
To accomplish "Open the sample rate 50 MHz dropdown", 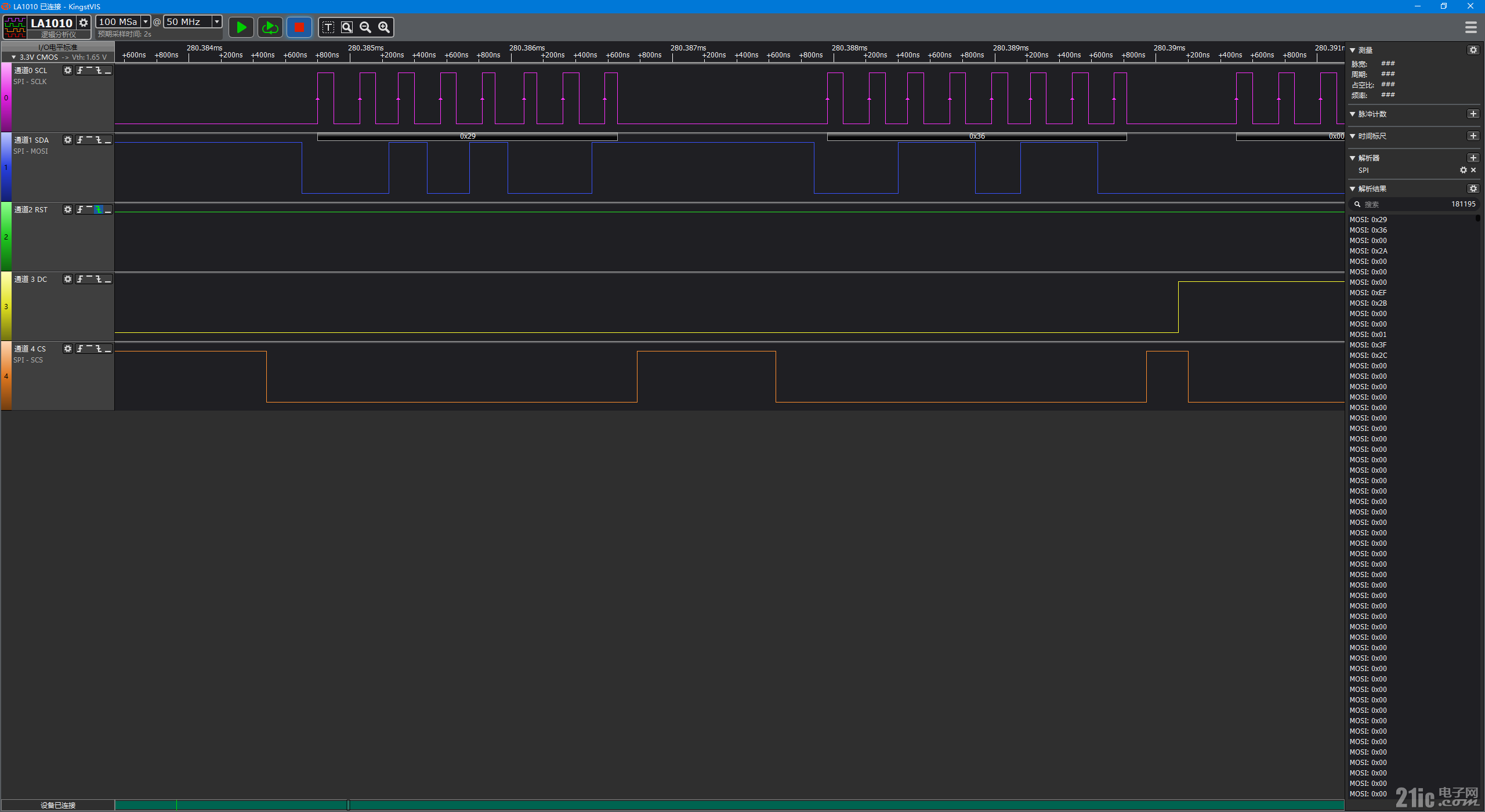I will [x=217, y=21].
